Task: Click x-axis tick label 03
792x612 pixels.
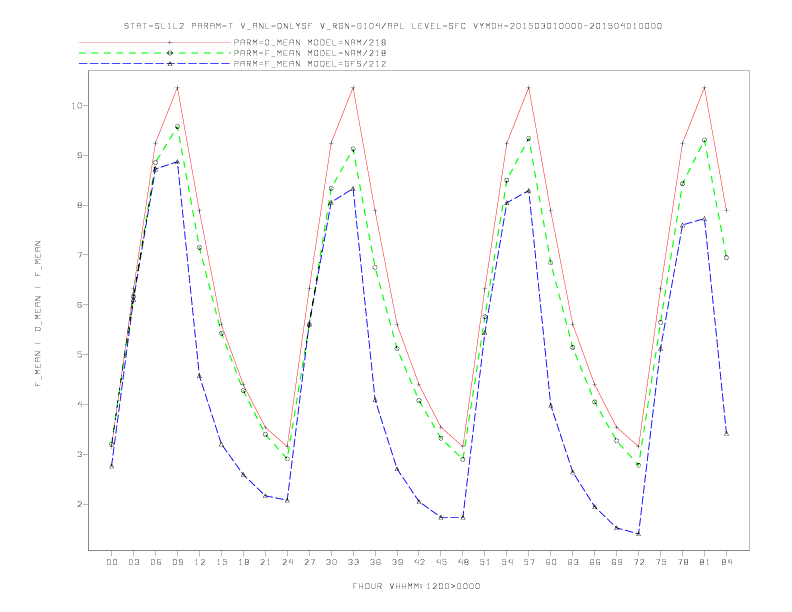Action: 133,562
